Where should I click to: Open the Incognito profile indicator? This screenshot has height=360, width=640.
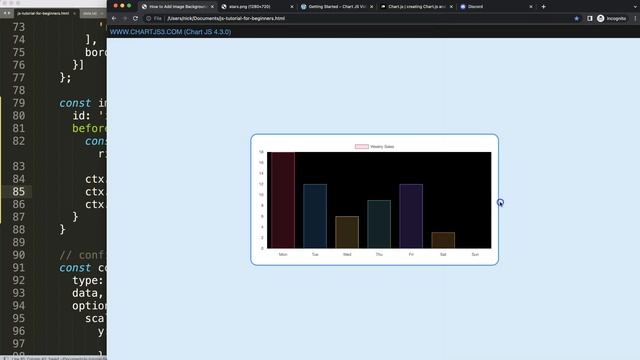pos(611,18)
